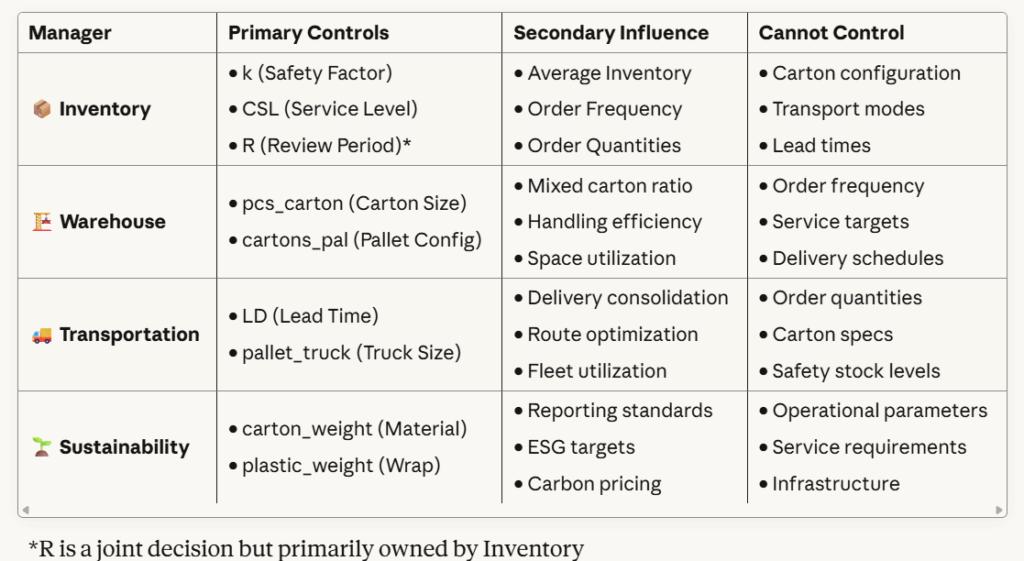Click the Mixed carton ratio entry
This screenshot has width=1024, height=561.
pyautogui.click(x=609, y=186)
